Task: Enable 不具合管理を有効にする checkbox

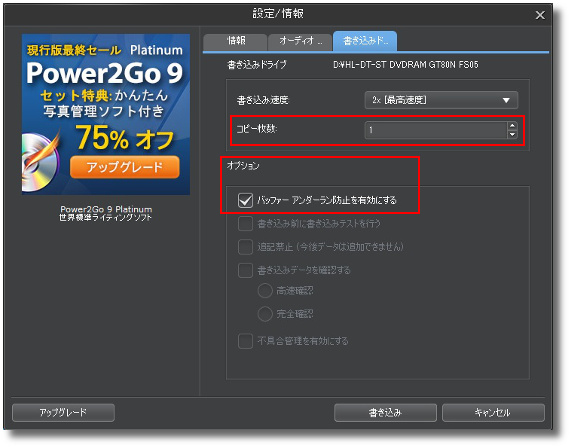Action: pos(245,341)
